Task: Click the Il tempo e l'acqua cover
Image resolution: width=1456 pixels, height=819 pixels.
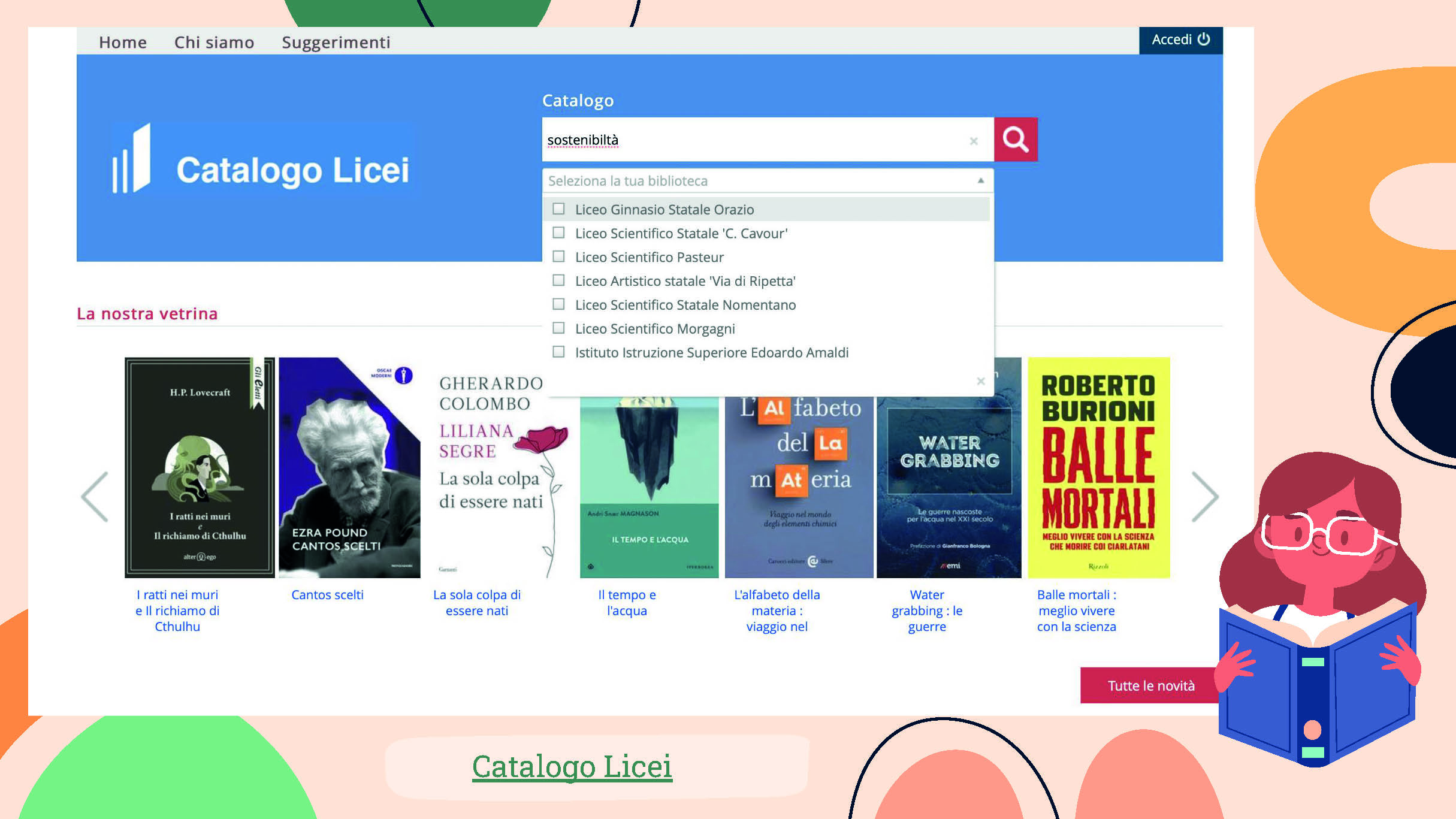Action: 649,487
